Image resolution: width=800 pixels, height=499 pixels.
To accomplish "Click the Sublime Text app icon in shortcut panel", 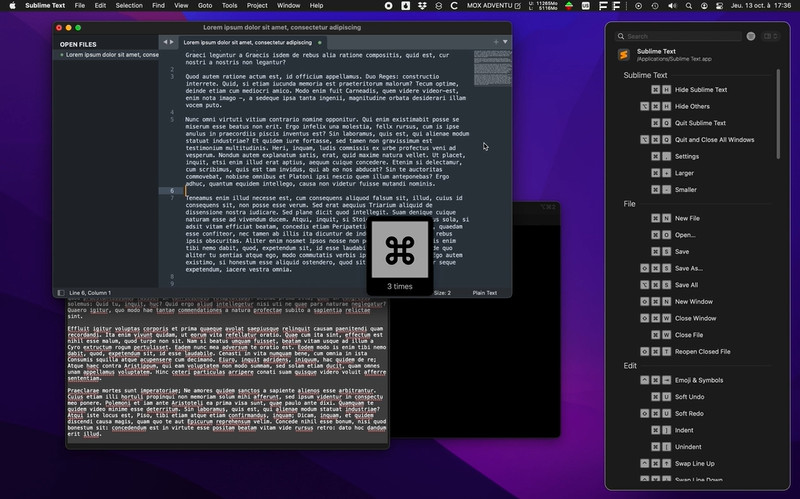I will 623,55.
